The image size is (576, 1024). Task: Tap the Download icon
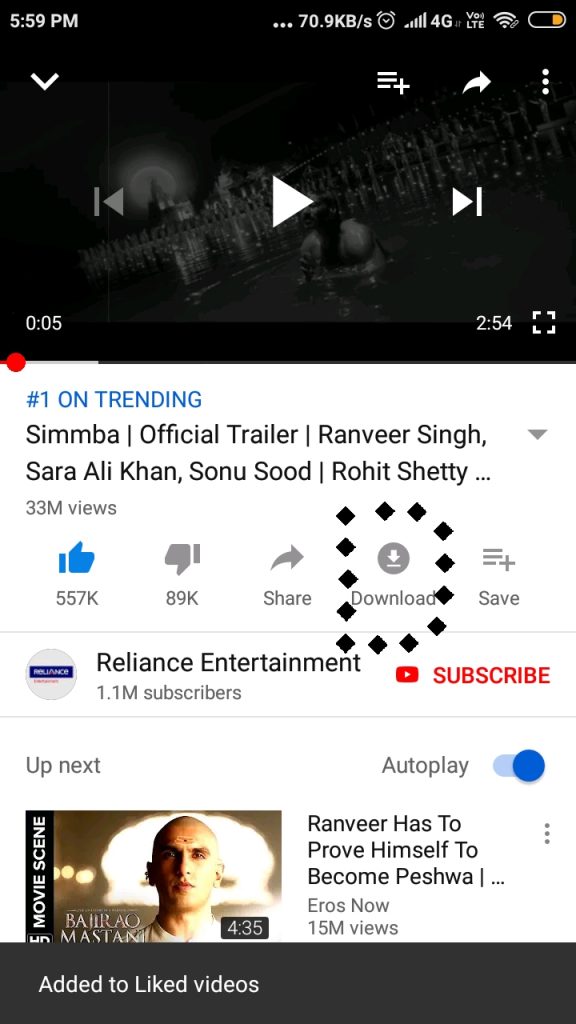click(x=393, y=558)
